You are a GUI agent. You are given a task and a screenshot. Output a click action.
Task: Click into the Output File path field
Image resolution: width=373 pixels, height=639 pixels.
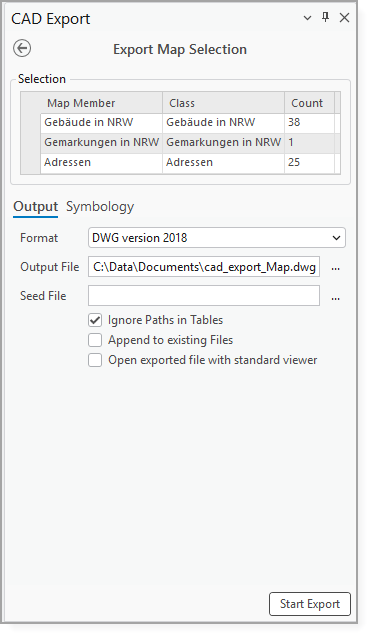[204, 267]
